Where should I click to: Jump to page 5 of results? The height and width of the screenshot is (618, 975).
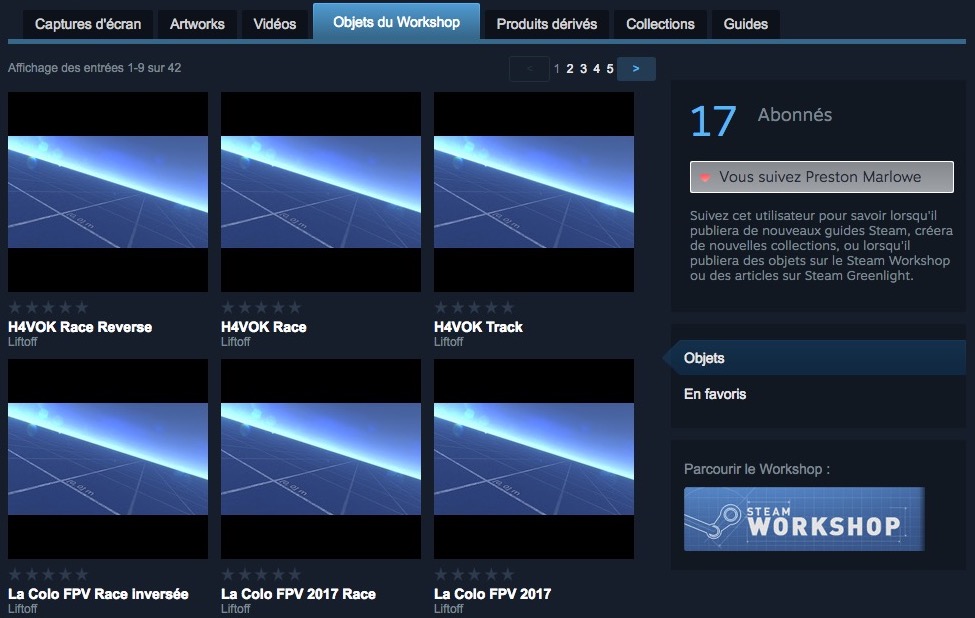[x=610, y=69]
